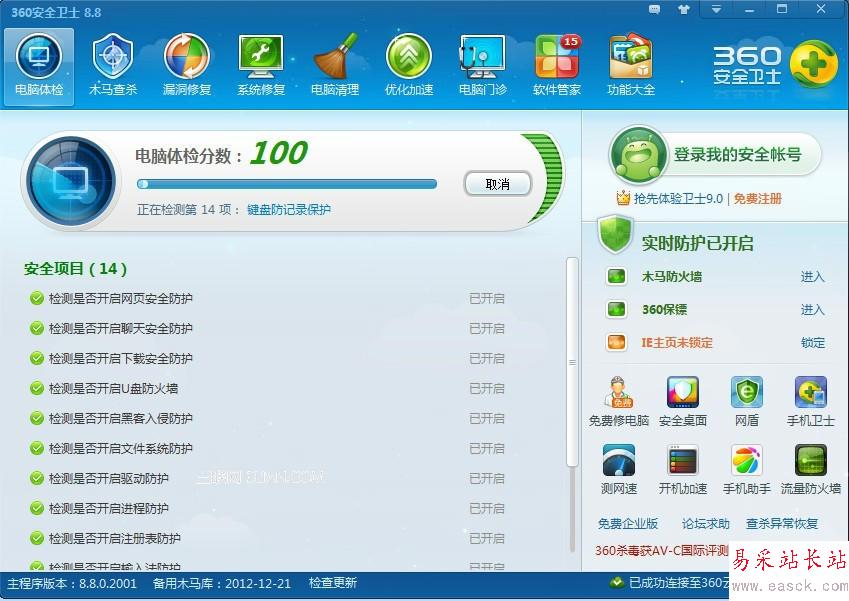Open the 木马查杀 trojan scan
Image resolution: width=849 pixels, height=601 pixels.
[x=113, y=67]
